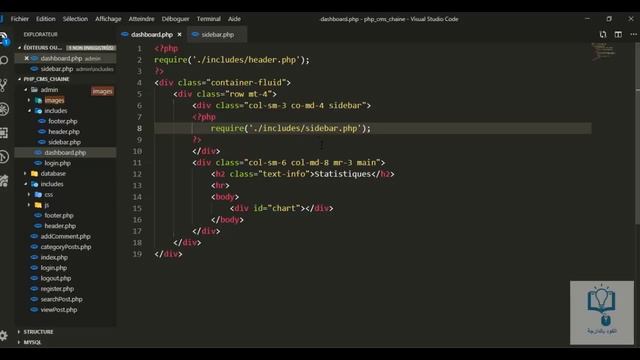The height and width of the screenshot is (360, 640).
Task: Open the editor More Actions ellipsis menu
Action: point(633,35)
